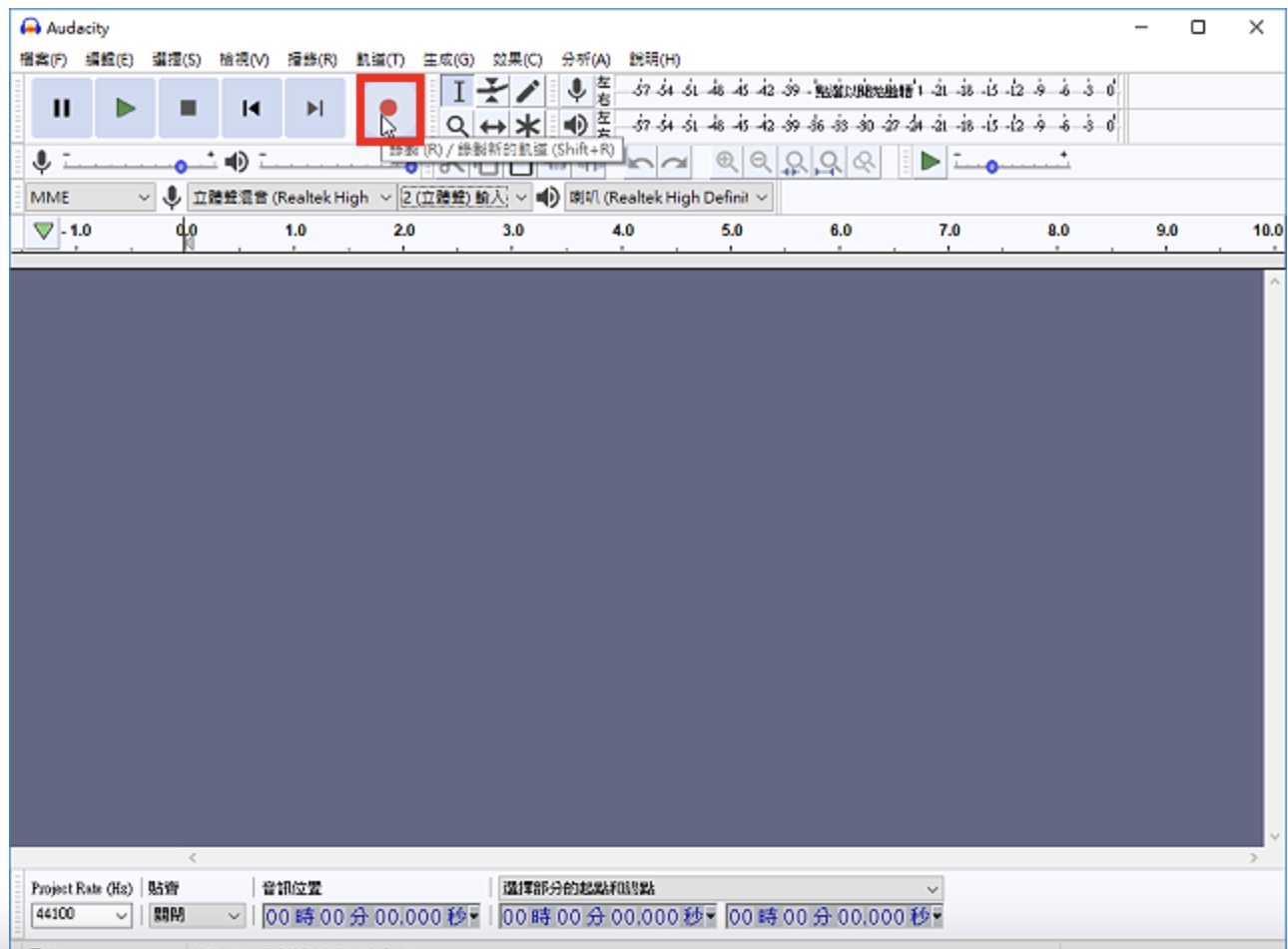Click the Zoom In magnifier button
This screenshot has width=1288, height=949.
[727, 162]
